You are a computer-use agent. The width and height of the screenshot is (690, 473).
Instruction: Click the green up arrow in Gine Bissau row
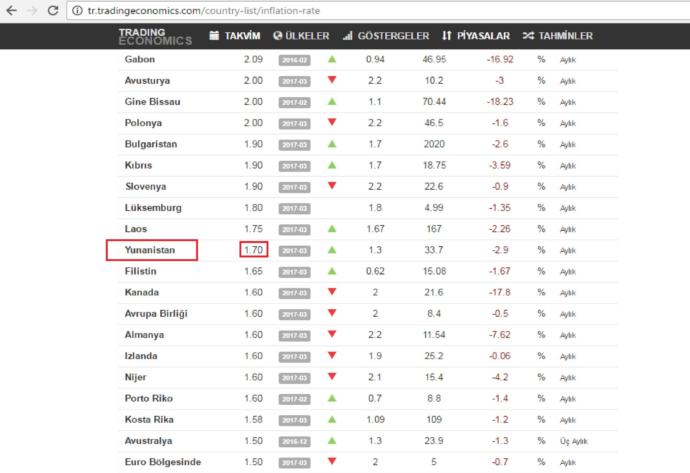332,101
